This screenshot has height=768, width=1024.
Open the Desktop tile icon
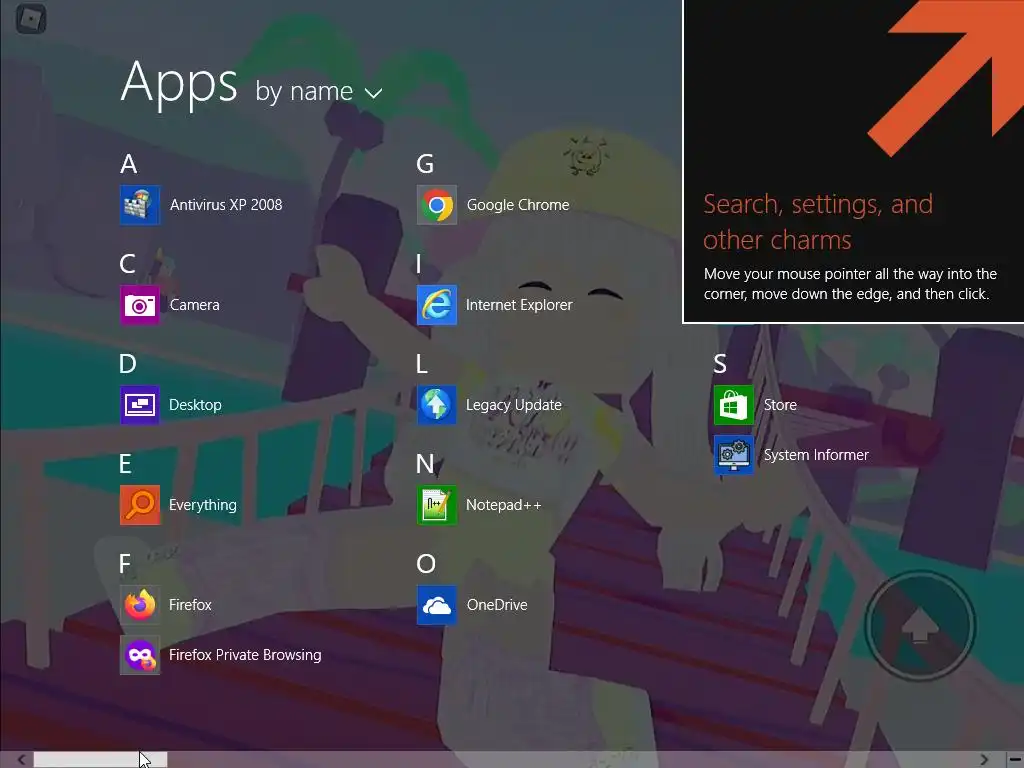pyautogui.click(x=140, y=405)
